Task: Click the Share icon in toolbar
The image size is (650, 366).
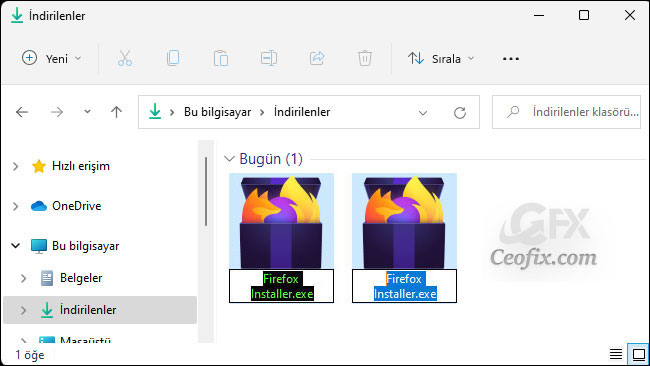Action: (317, 58)
